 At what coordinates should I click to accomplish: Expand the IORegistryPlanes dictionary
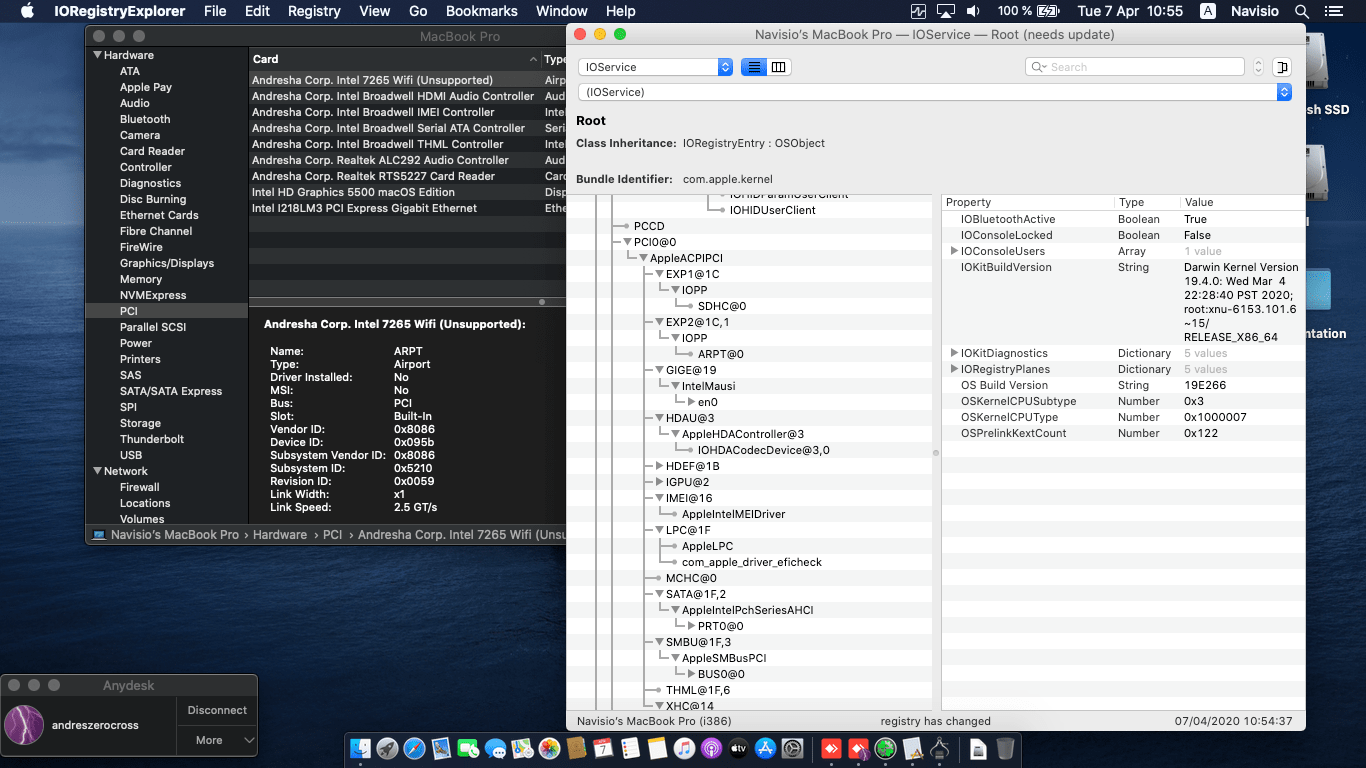tap(954, 369)
